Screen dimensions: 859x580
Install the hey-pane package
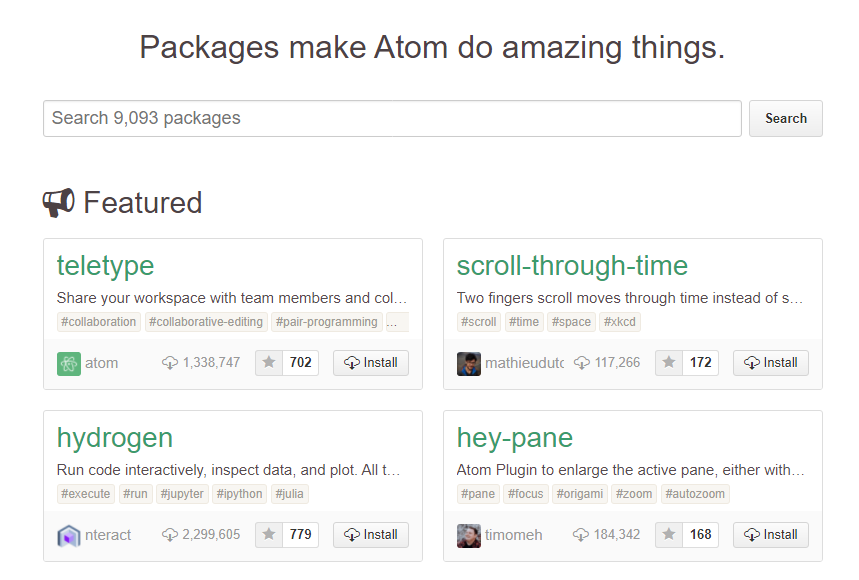pyautogui.click(x=771, y=535)
